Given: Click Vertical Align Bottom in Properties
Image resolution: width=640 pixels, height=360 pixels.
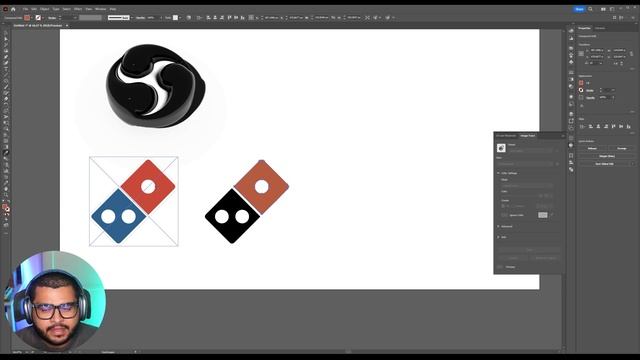Looking at the screenshot, I should [x=629, y=127].
